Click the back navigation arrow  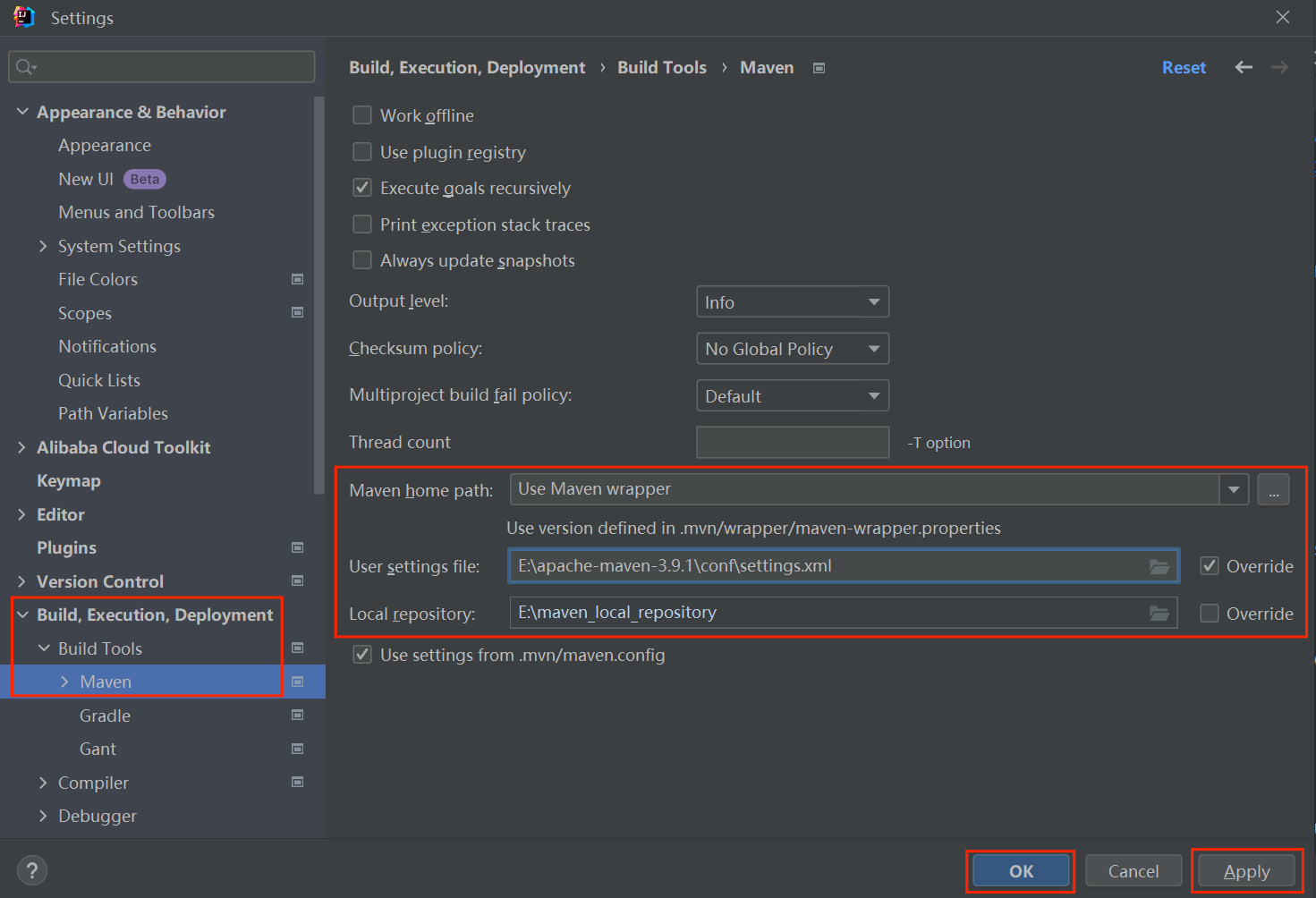coord(1244,68)
